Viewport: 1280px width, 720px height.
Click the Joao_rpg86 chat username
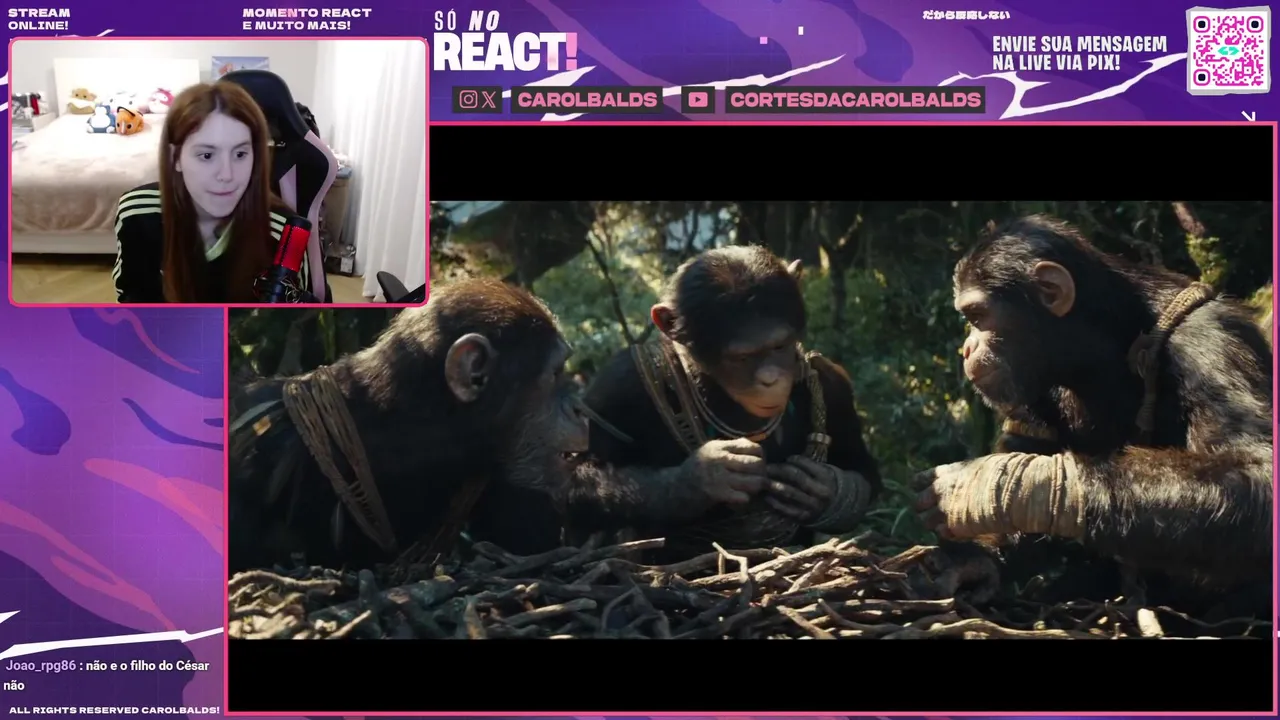40,666
